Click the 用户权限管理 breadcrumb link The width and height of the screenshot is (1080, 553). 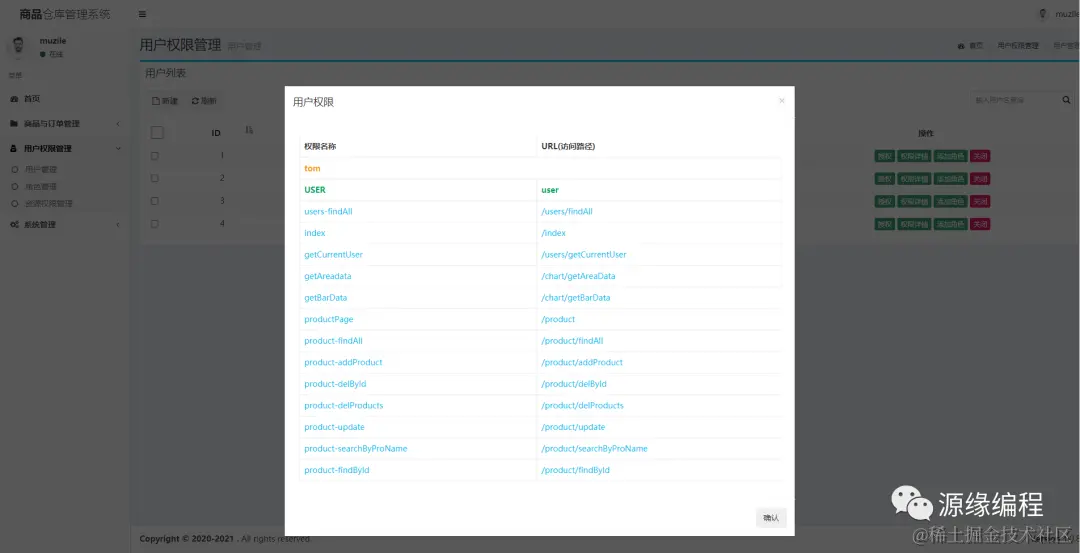[1018, 46]
